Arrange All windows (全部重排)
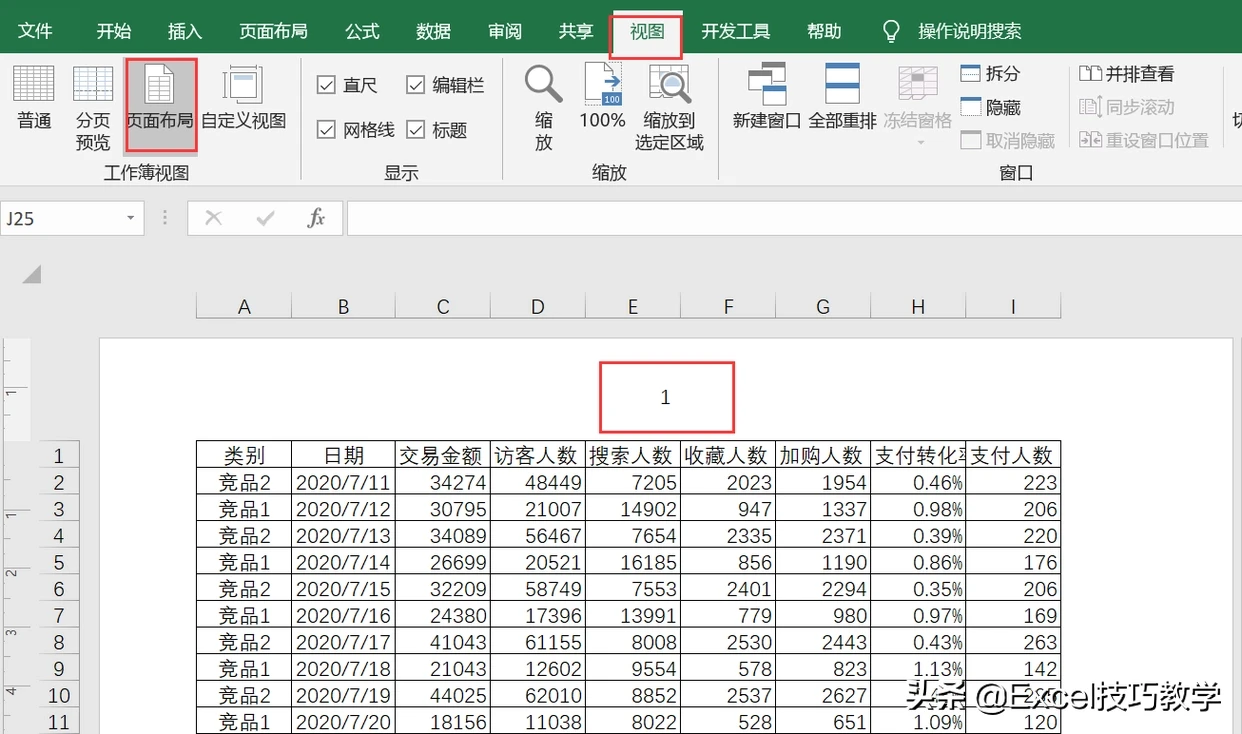The height and width of the screenshot is (734, 1242). point(842,98)
